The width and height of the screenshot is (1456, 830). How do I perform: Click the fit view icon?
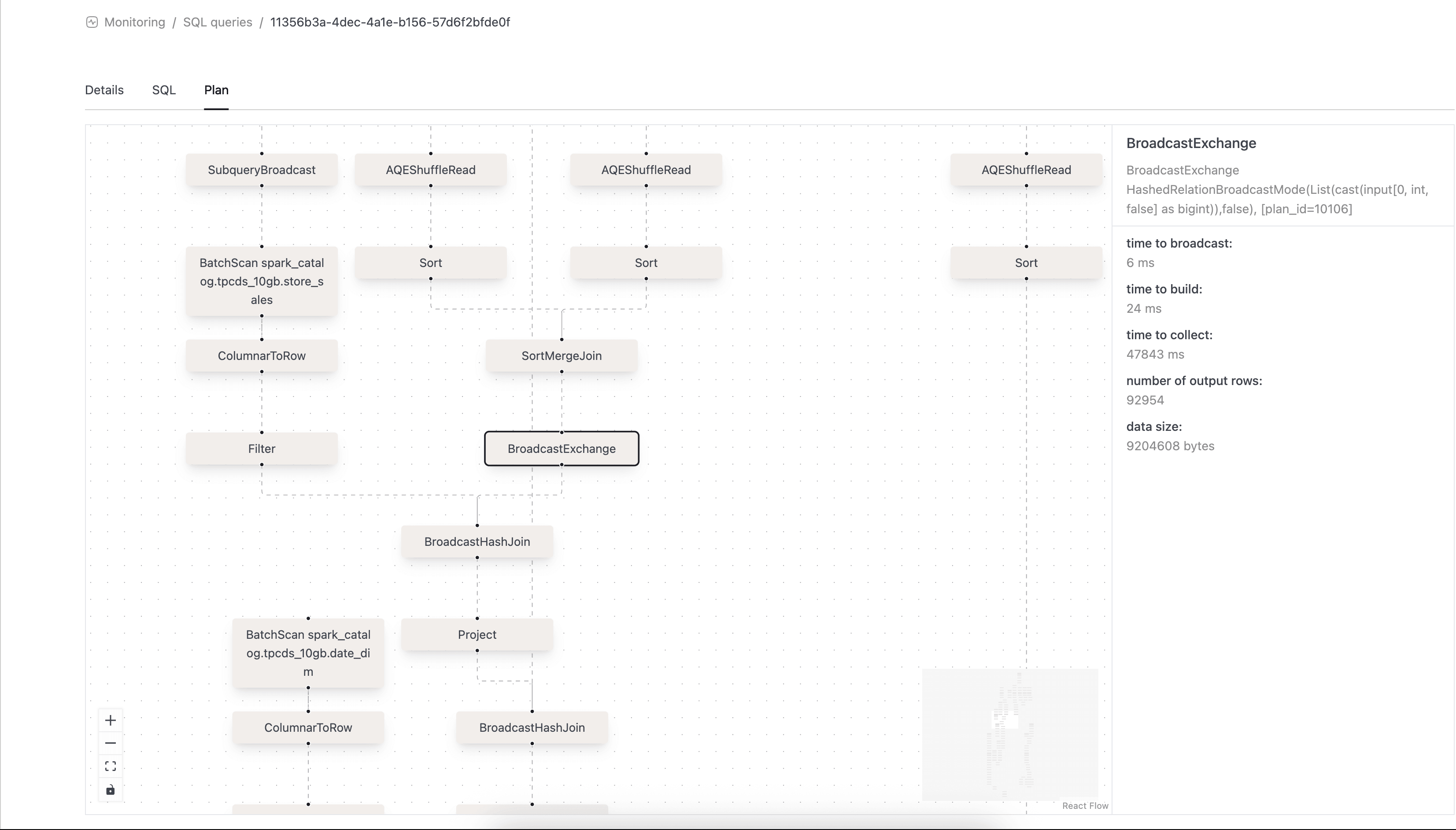point(111,766)
